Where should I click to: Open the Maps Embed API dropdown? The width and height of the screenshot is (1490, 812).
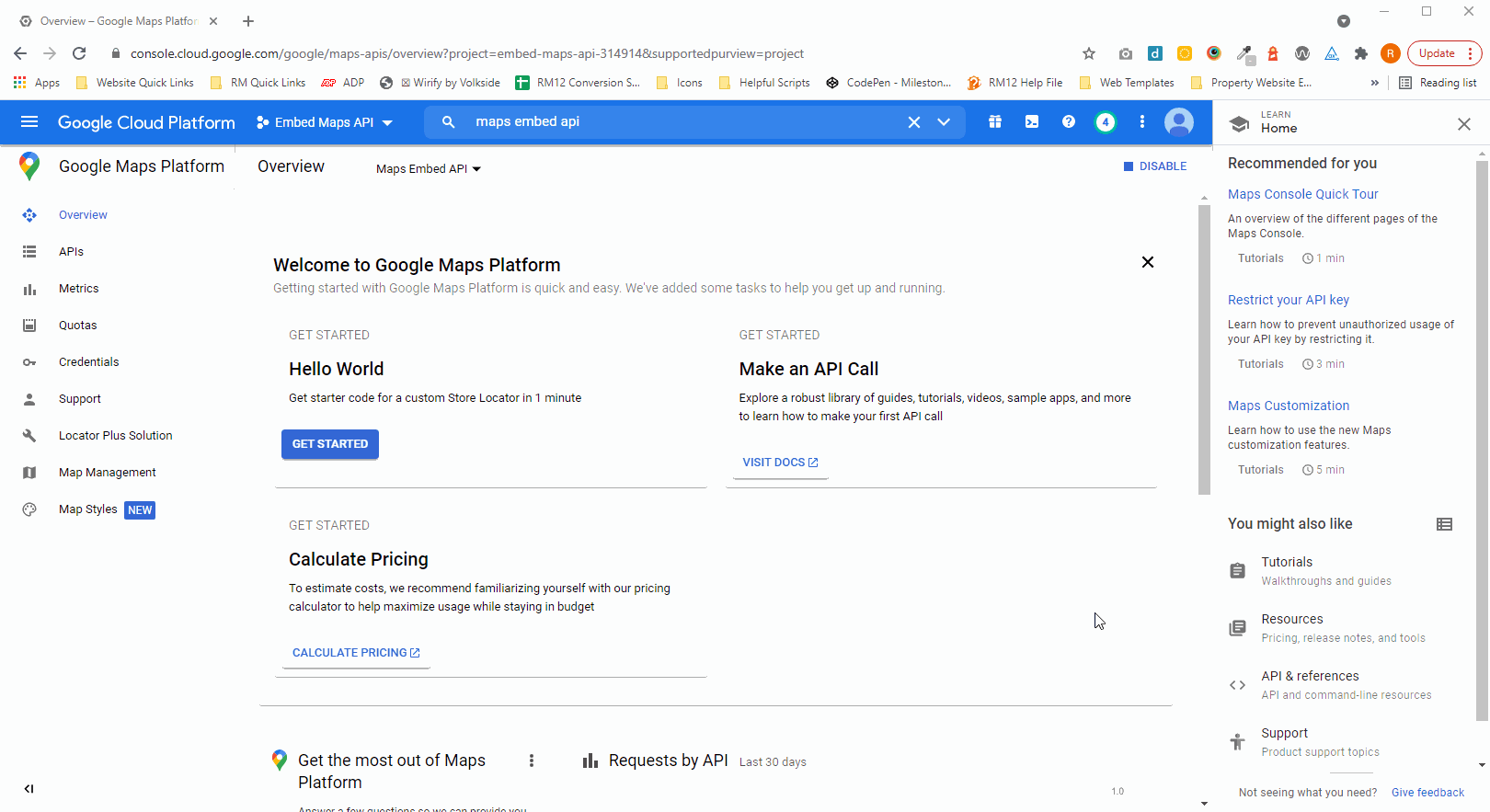tap(429, 168)
